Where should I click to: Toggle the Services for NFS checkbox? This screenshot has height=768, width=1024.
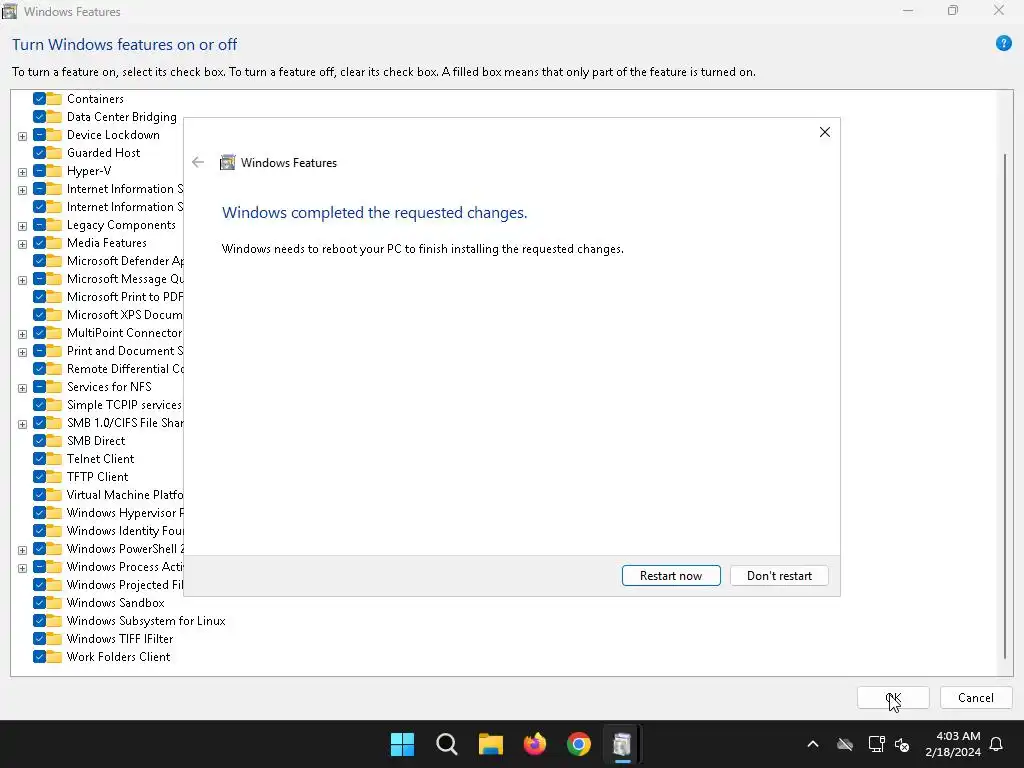[39, 387]
